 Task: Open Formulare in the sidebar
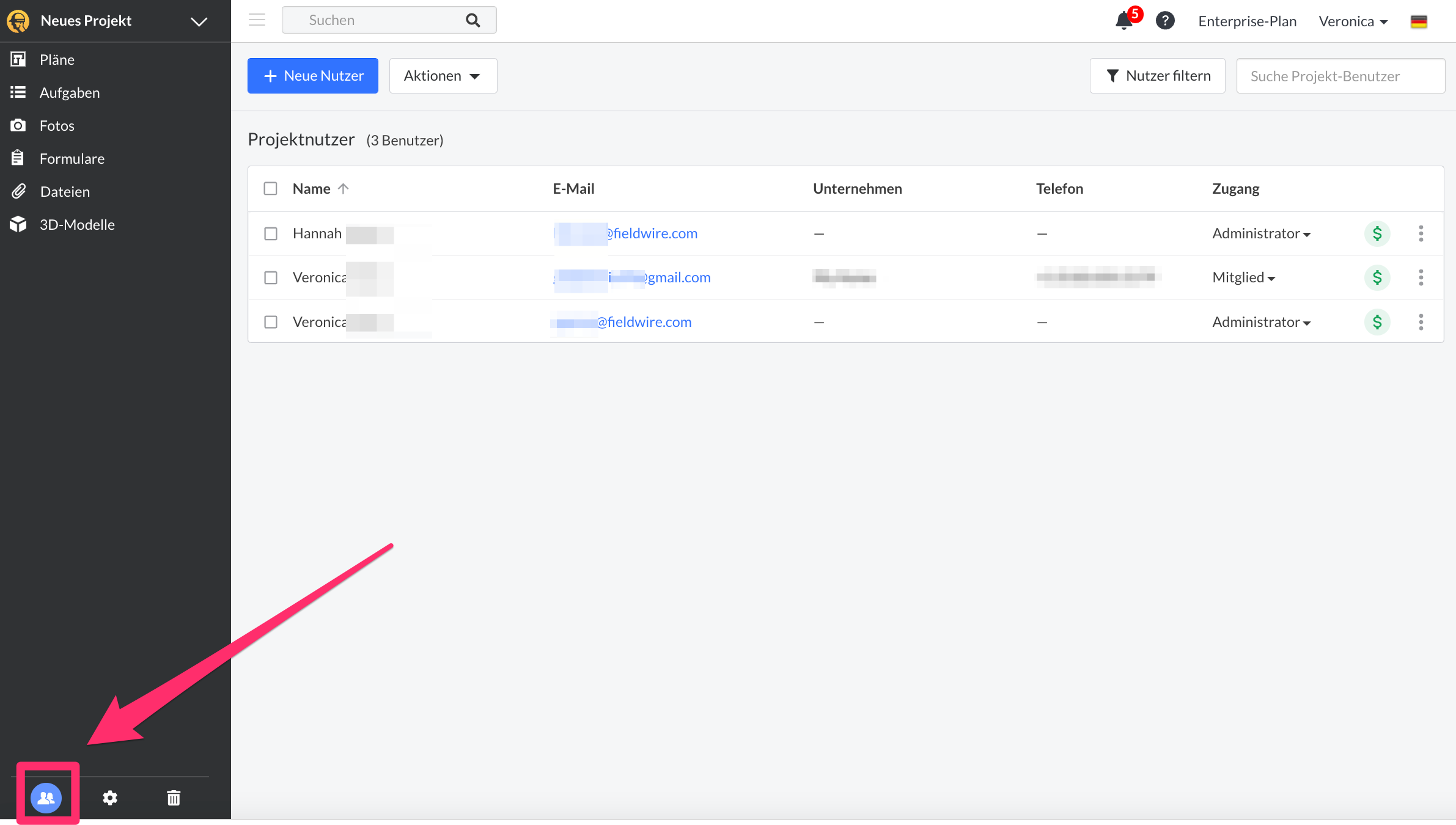coord(72,159)
